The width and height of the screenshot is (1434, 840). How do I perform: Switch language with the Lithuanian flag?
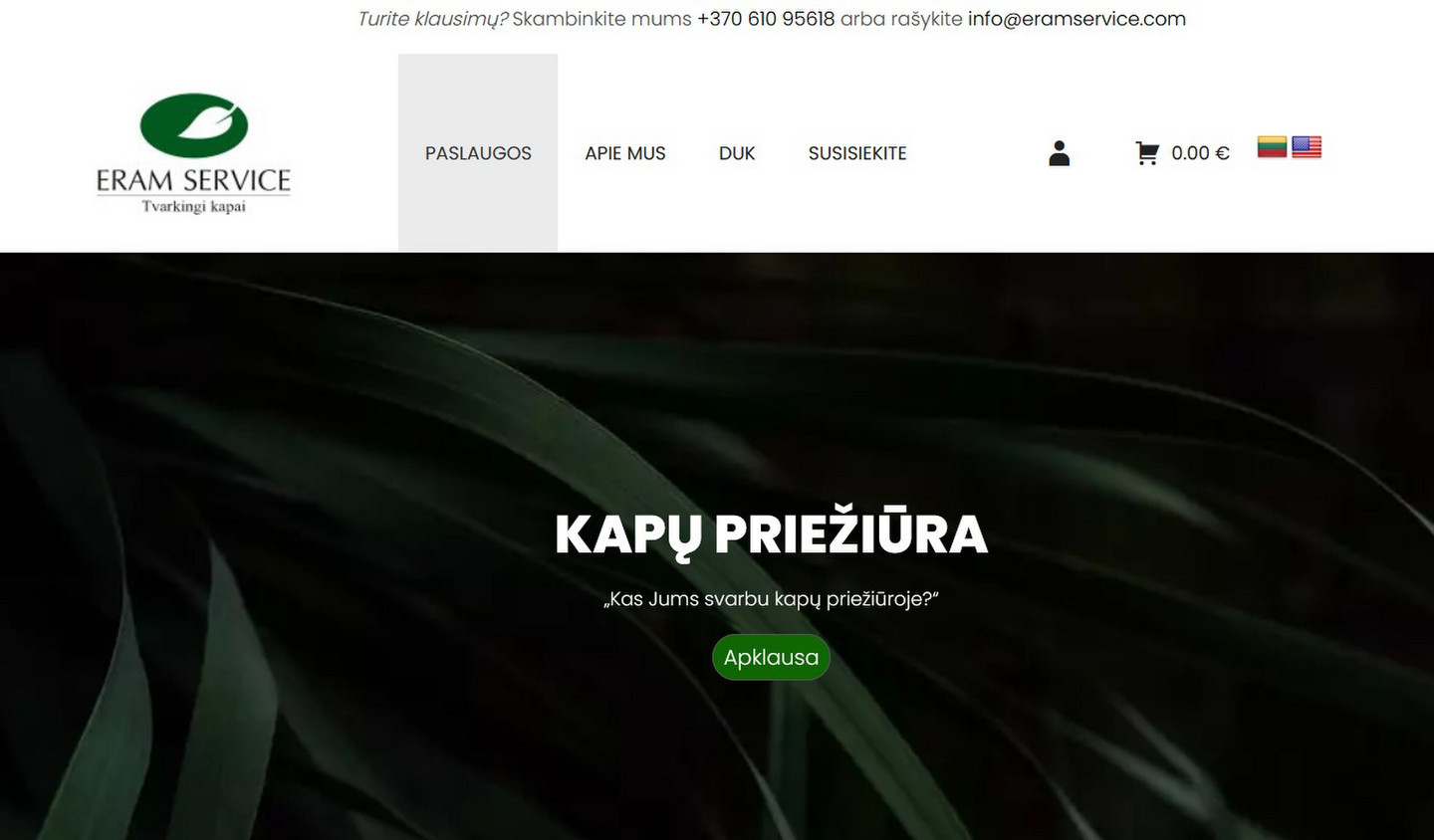point(1272,147)
